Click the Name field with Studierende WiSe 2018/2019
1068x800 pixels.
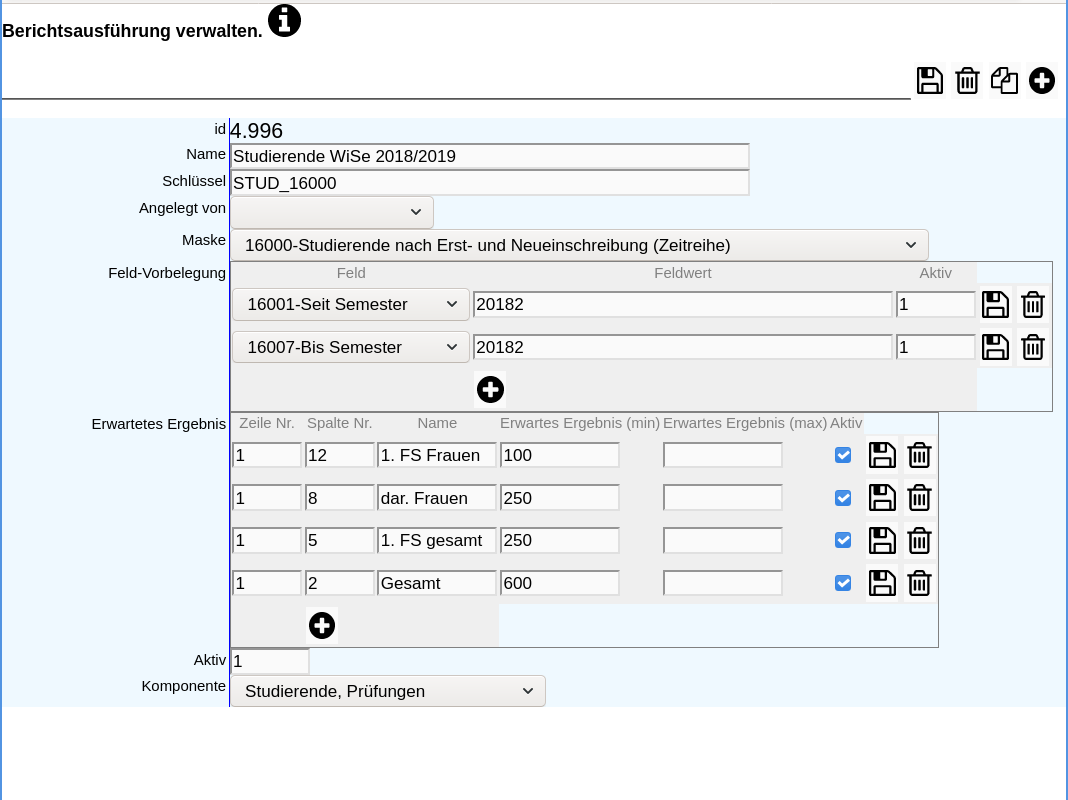tap(490, 156)
